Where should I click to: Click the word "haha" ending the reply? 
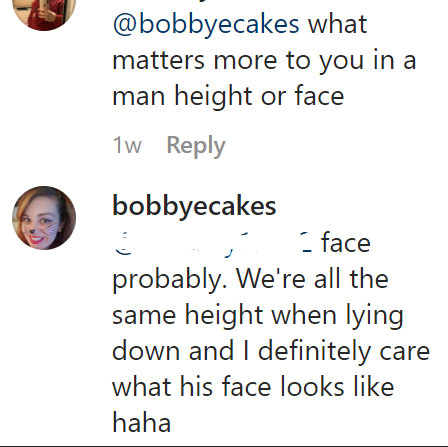142,423
